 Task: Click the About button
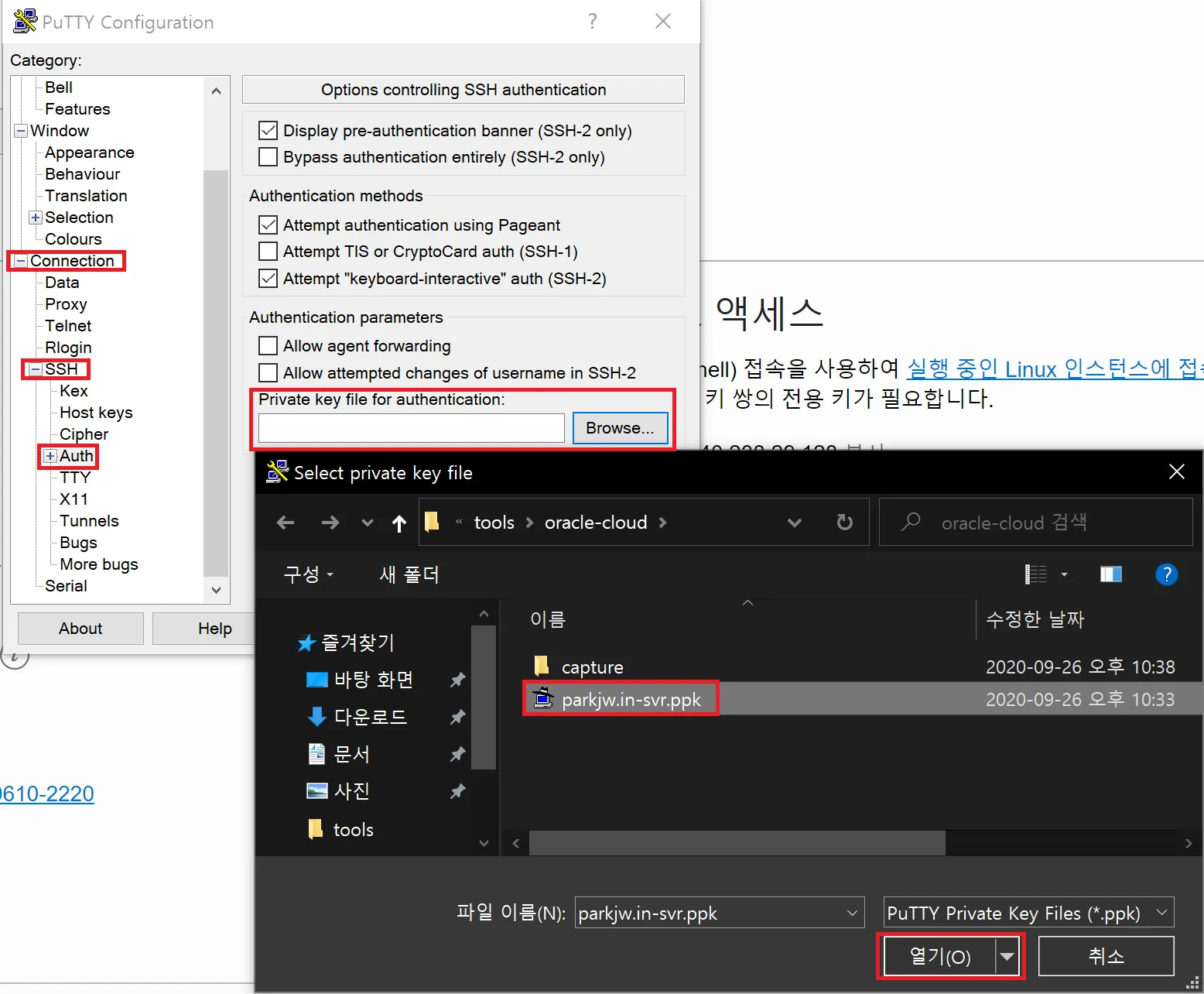coord(80,629)
